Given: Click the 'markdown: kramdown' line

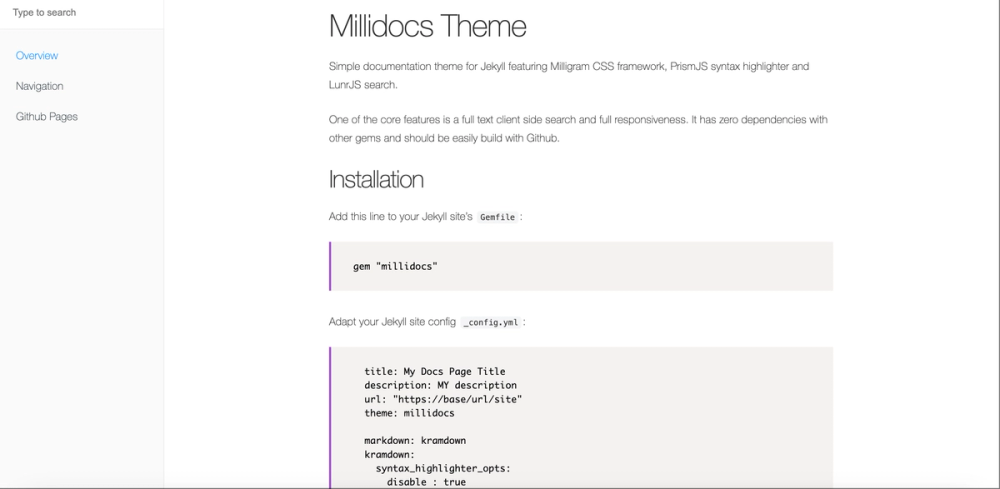Looking at the screenshot, I should 415,441.
